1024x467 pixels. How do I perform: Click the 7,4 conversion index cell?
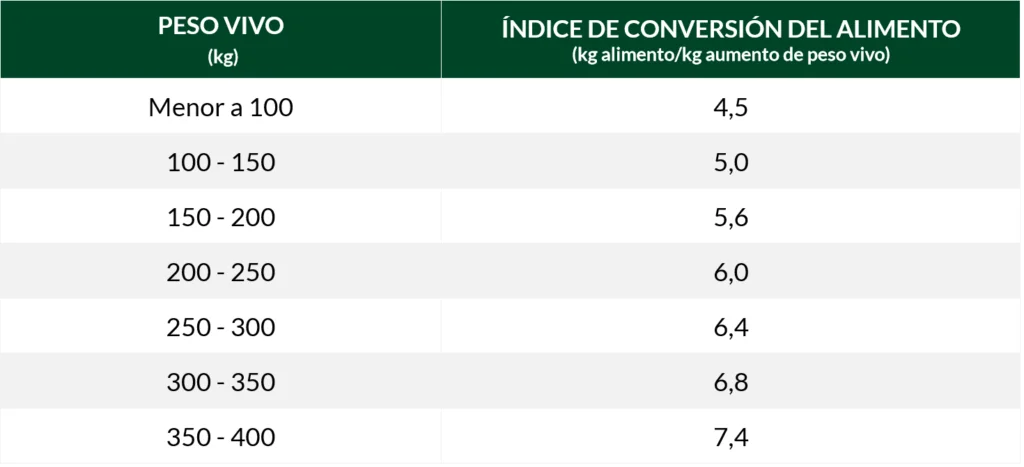(x=731, y=437)
